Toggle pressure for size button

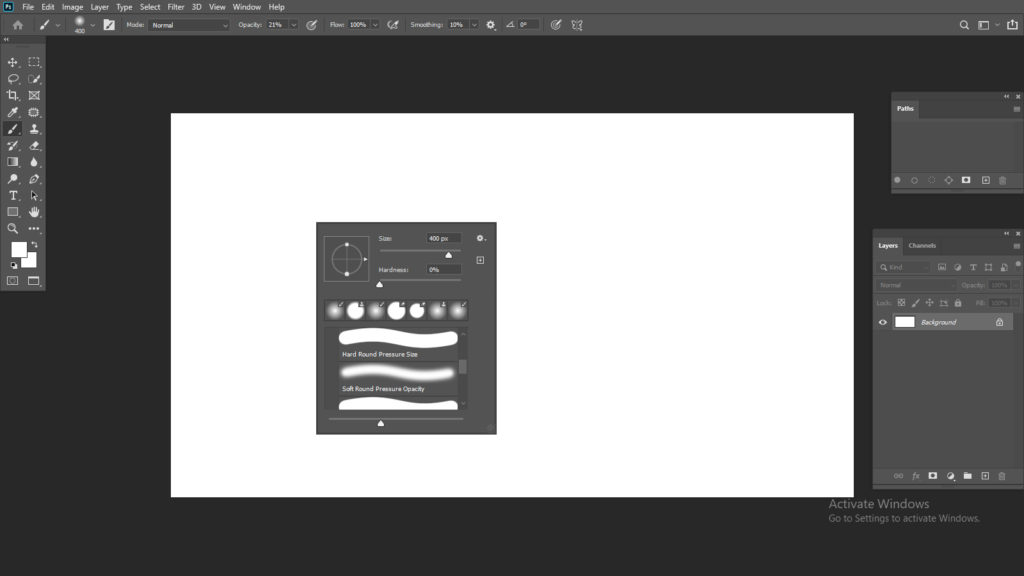click(556, 25)
